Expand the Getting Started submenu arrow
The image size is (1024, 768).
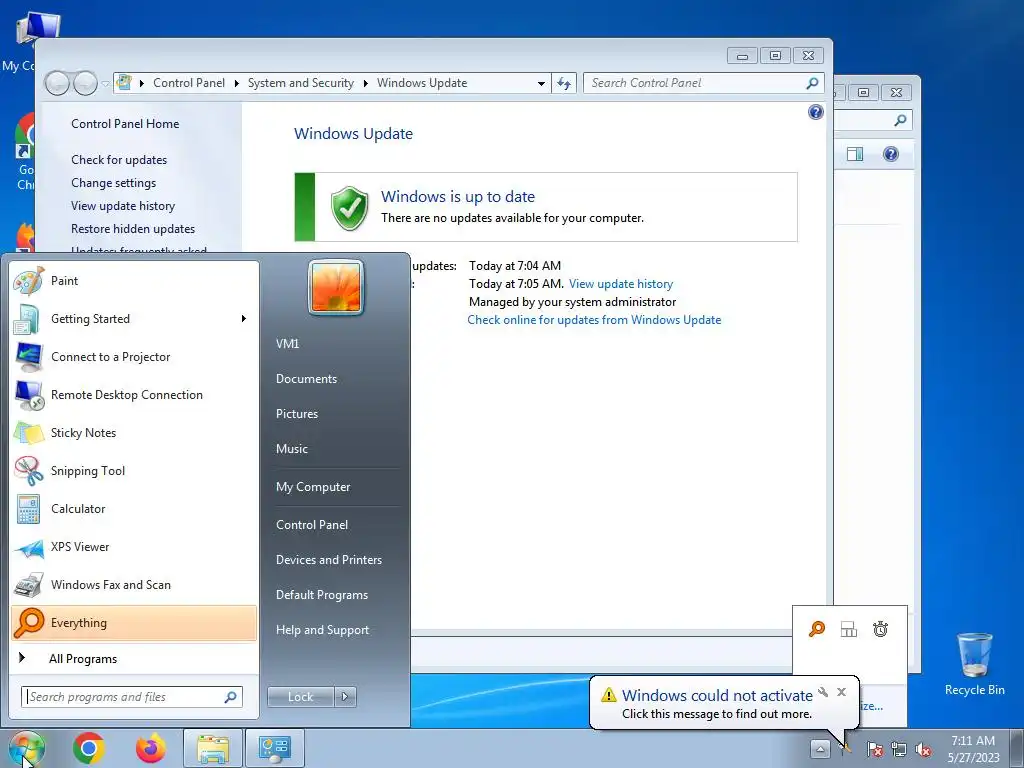click(244, 319)
